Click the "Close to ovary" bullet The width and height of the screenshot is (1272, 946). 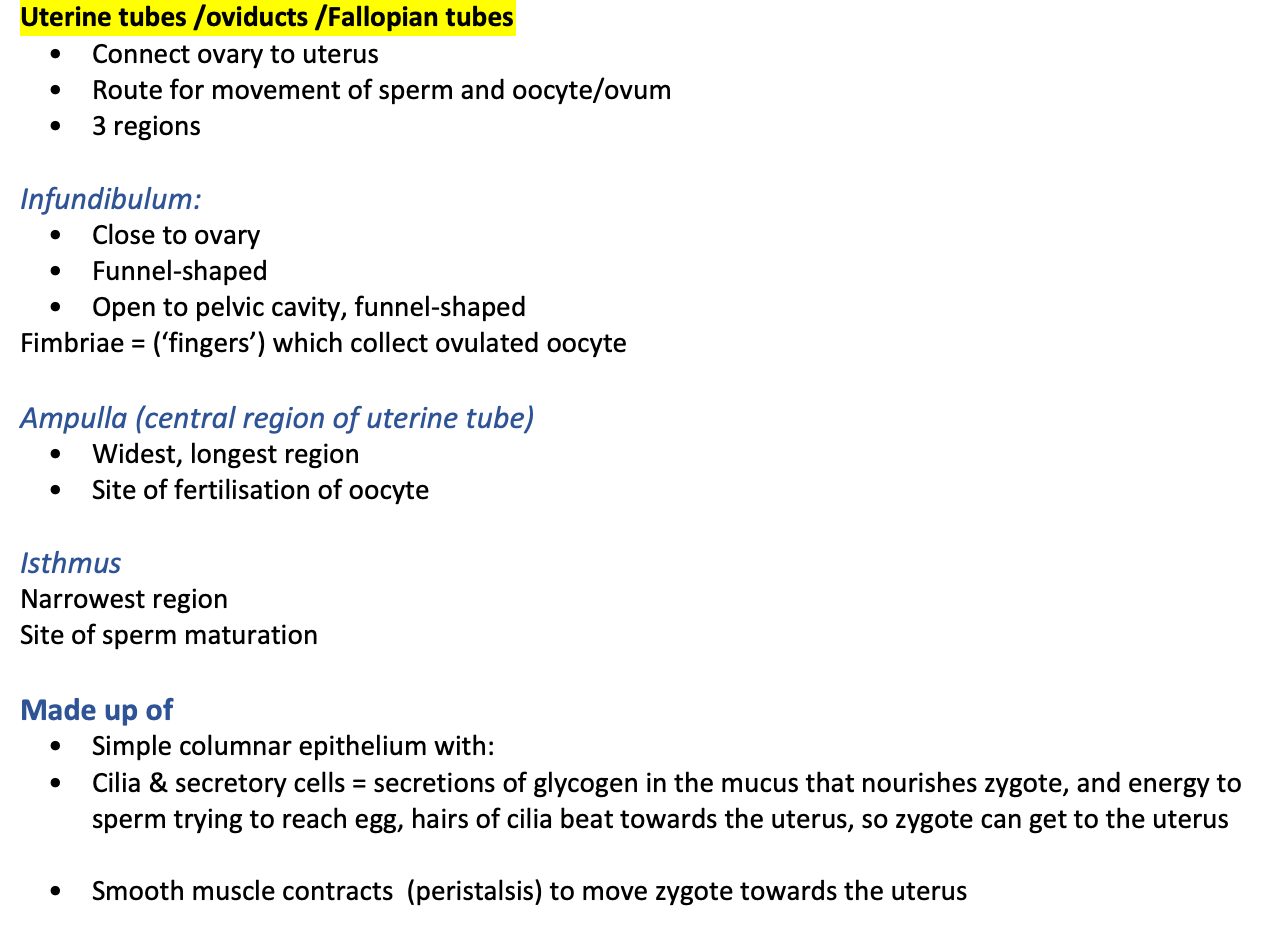(176, 235)
